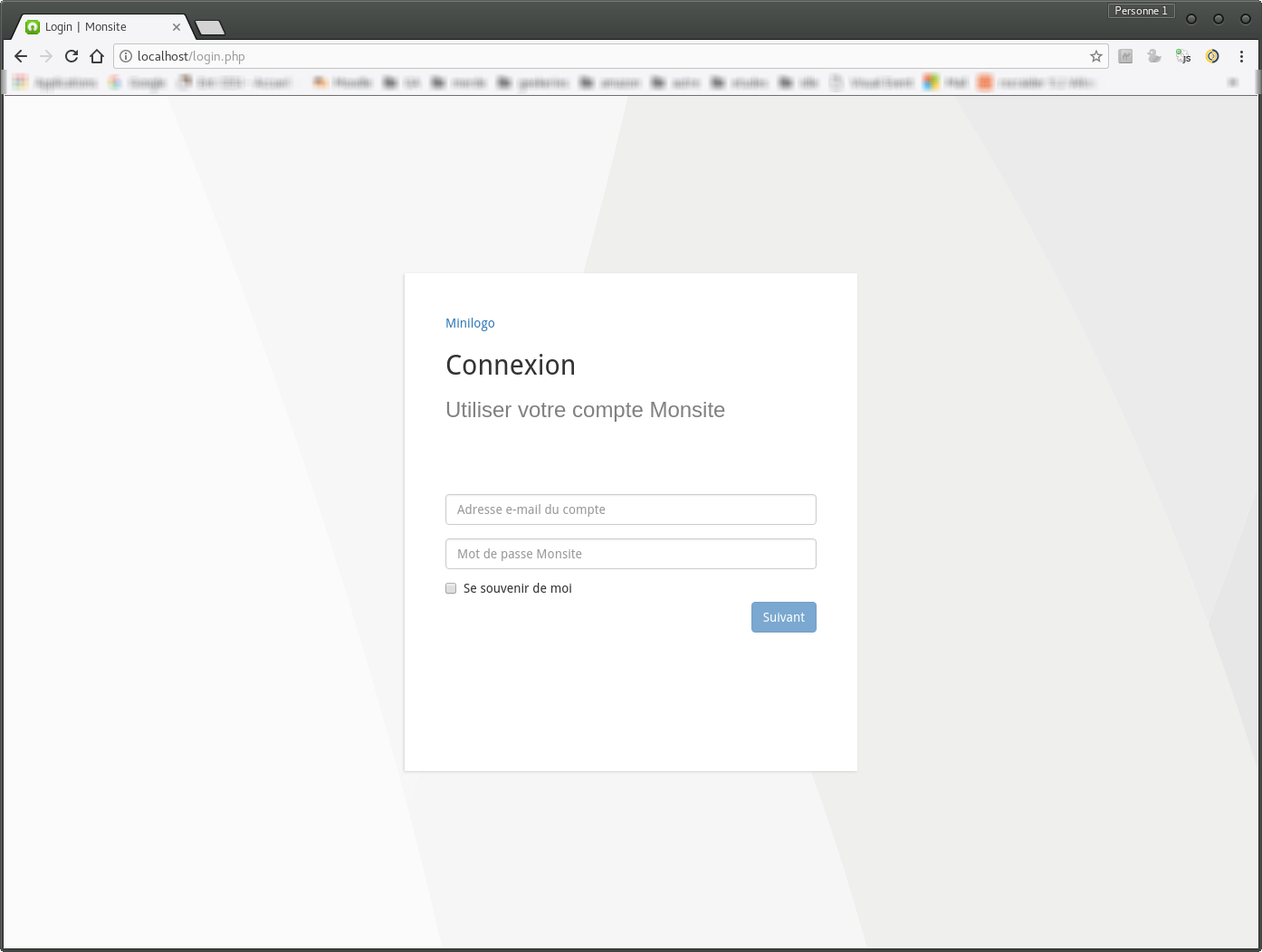
Task: View site information for localhost
Action: pos(126,56)
